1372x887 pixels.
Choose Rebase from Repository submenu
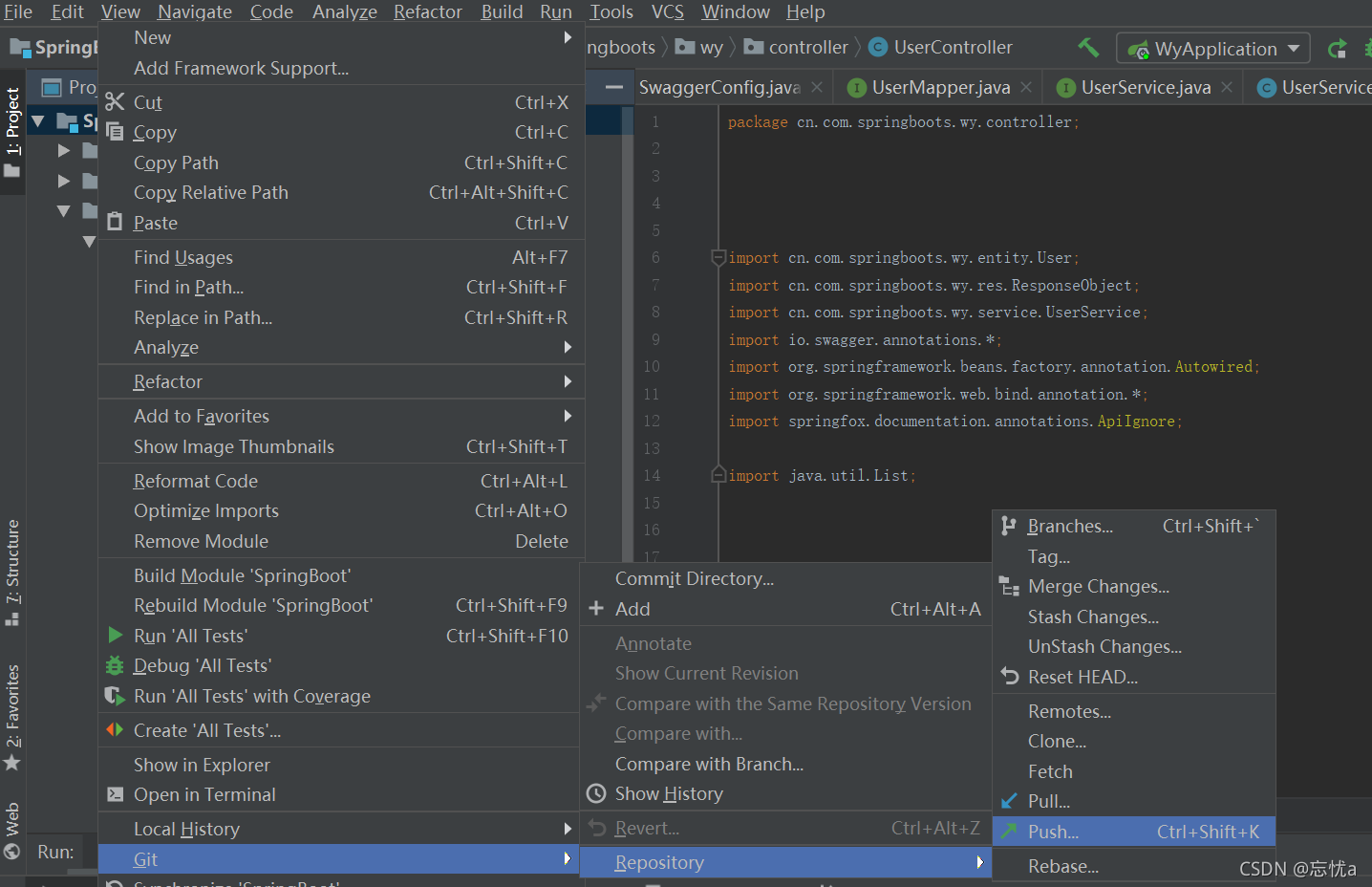[1134, 866]
